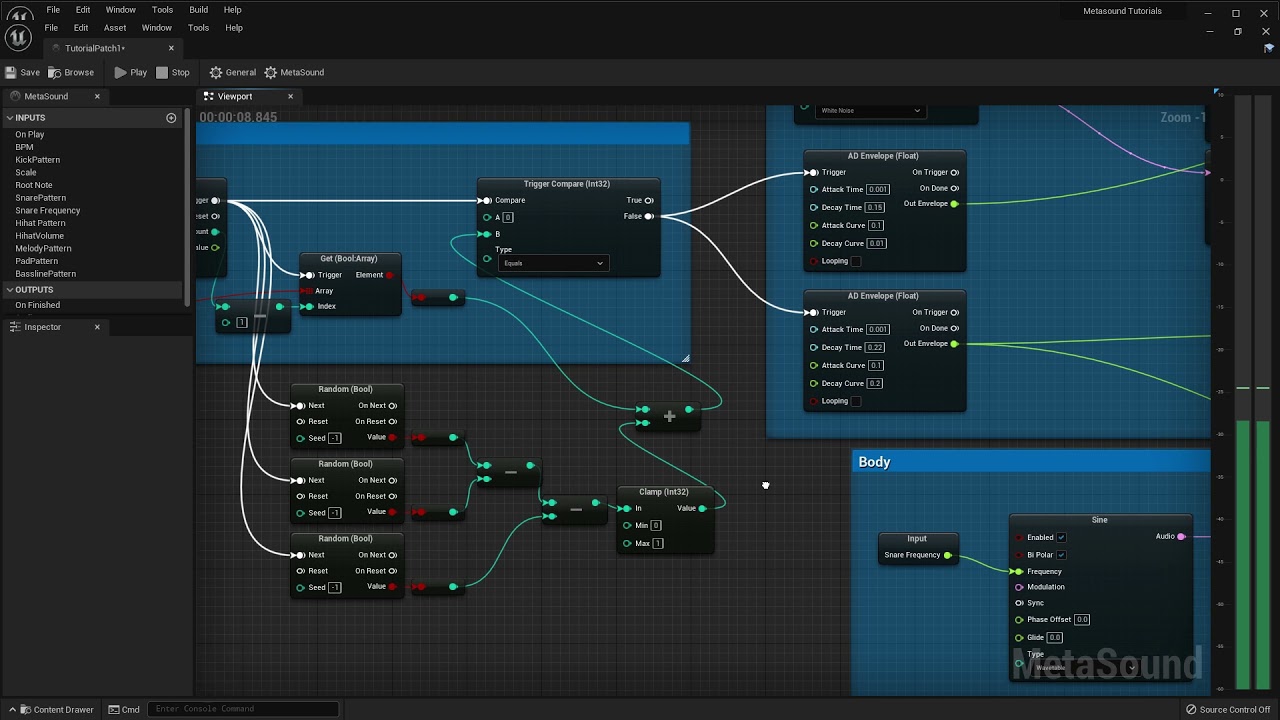Viewport: 1280px width, 720px height.
Task: Edit the Max value on Clamp (Int32)
Action: tap(657, 543)
